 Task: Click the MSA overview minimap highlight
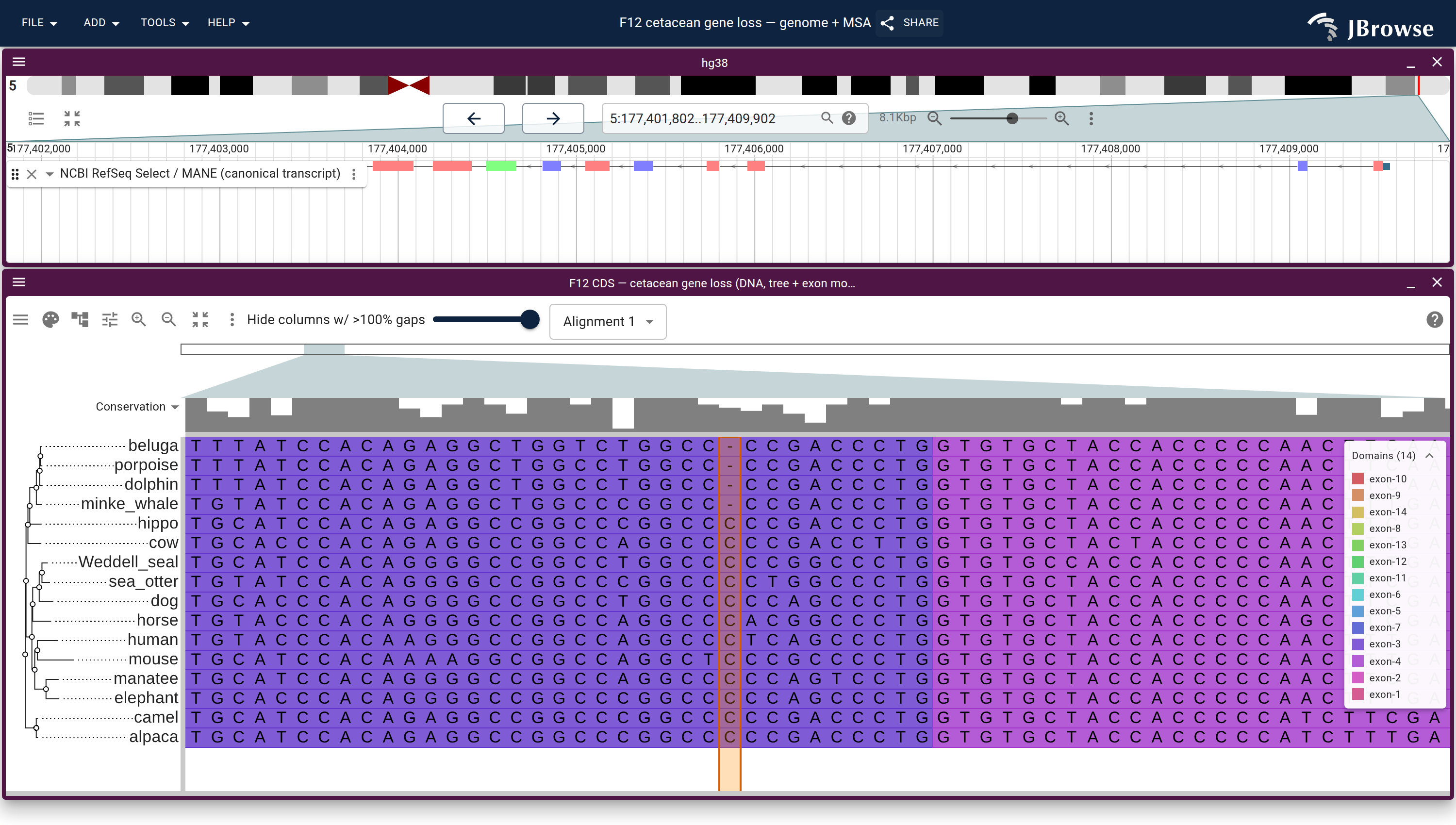click(324, 349)
